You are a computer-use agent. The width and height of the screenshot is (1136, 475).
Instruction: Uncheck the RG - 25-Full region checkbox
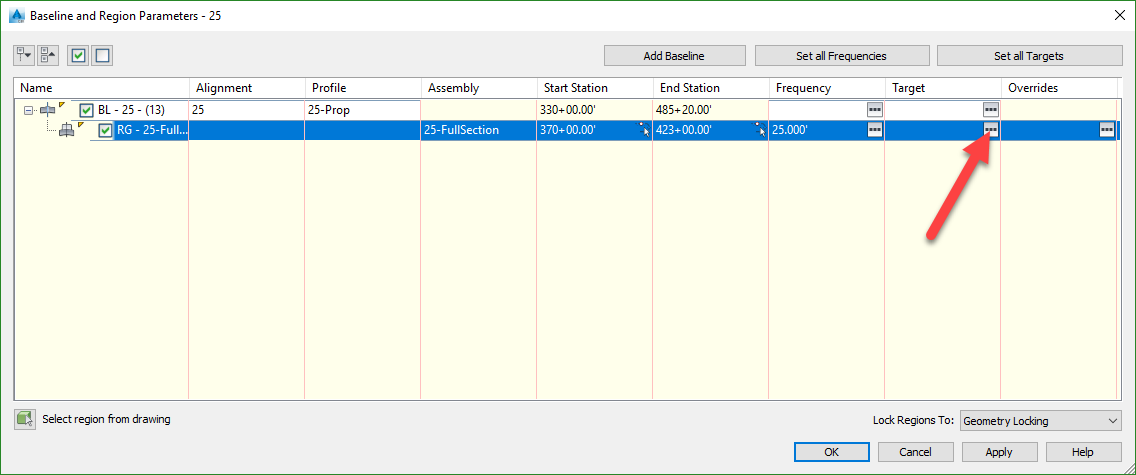click(106, 131)
